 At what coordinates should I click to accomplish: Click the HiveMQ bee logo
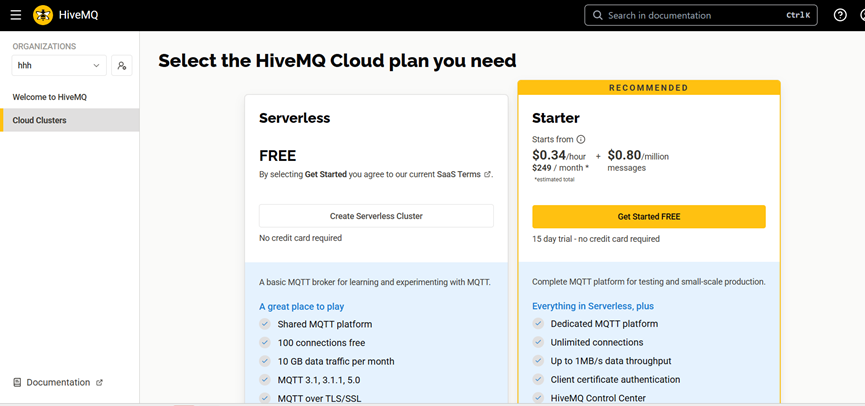coord(43,15)
